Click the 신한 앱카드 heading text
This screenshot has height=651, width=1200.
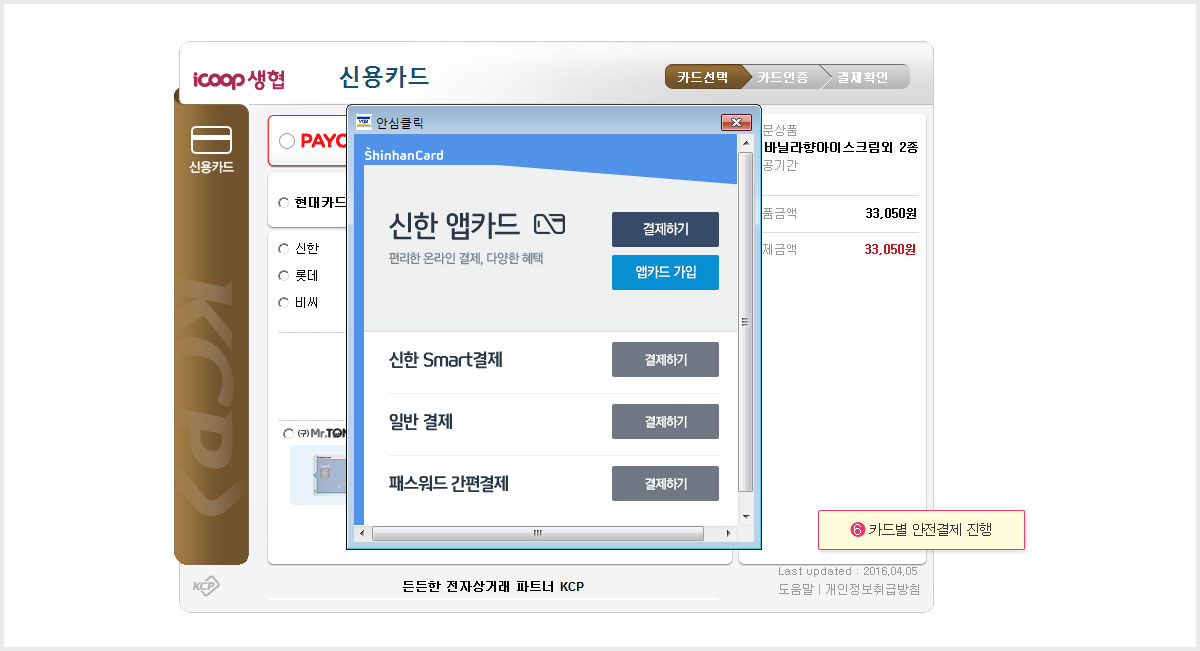coord(454,223)
